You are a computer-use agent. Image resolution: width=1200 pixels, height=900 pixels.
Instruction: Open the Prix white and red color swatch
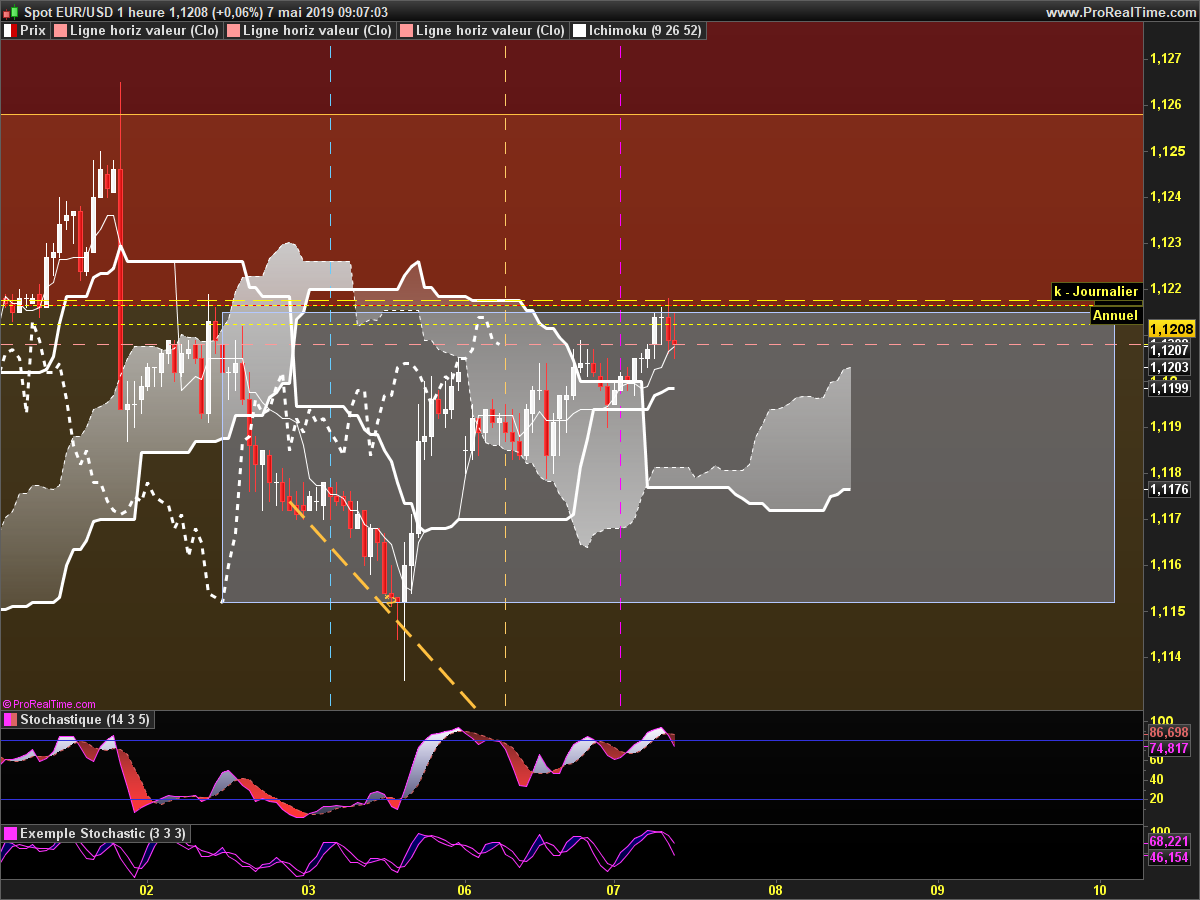pos(10,31)
